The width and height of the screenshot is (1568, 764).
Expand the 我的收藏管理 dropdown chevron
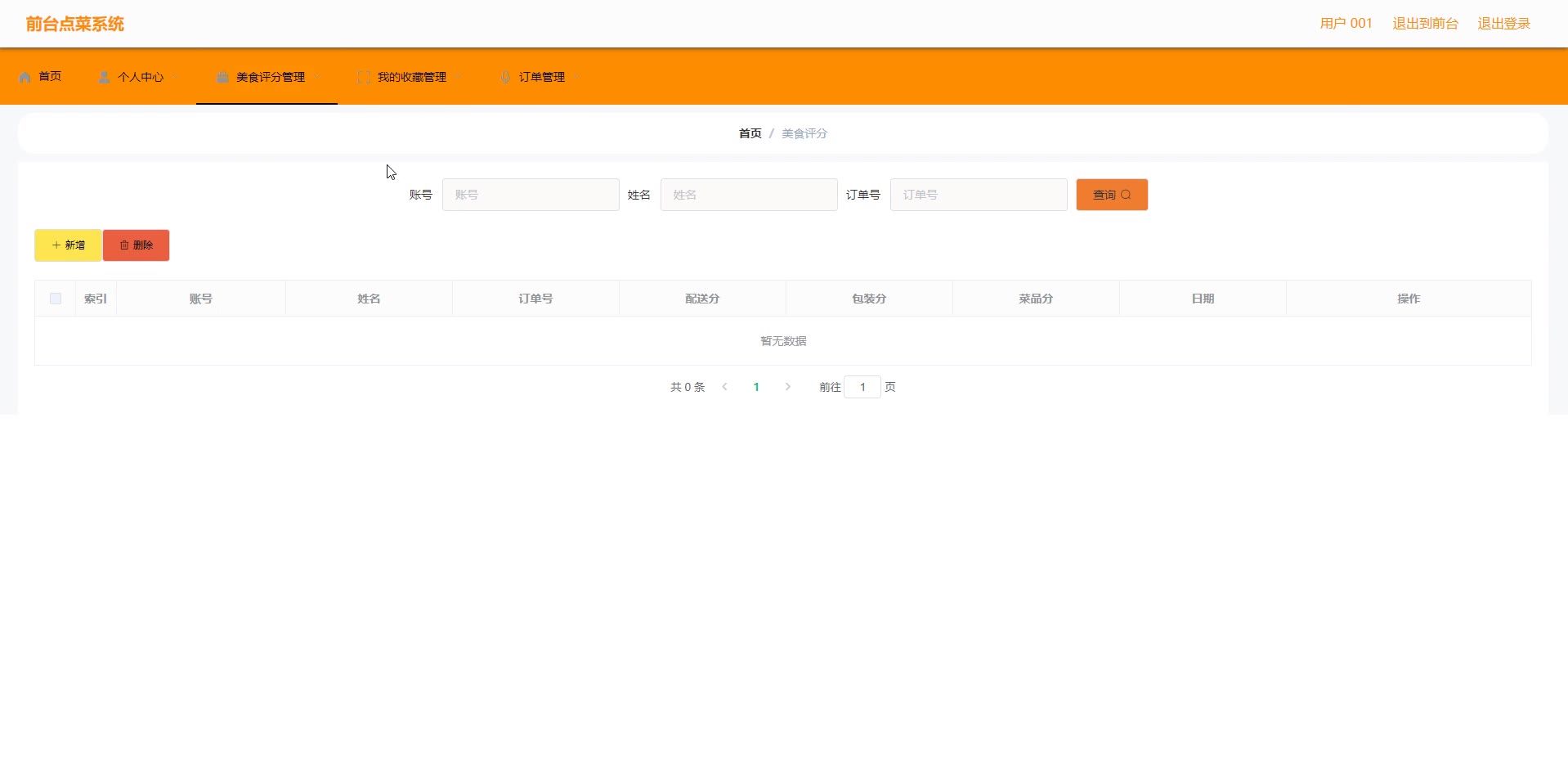pyautogui.click(x=458, y=77)
